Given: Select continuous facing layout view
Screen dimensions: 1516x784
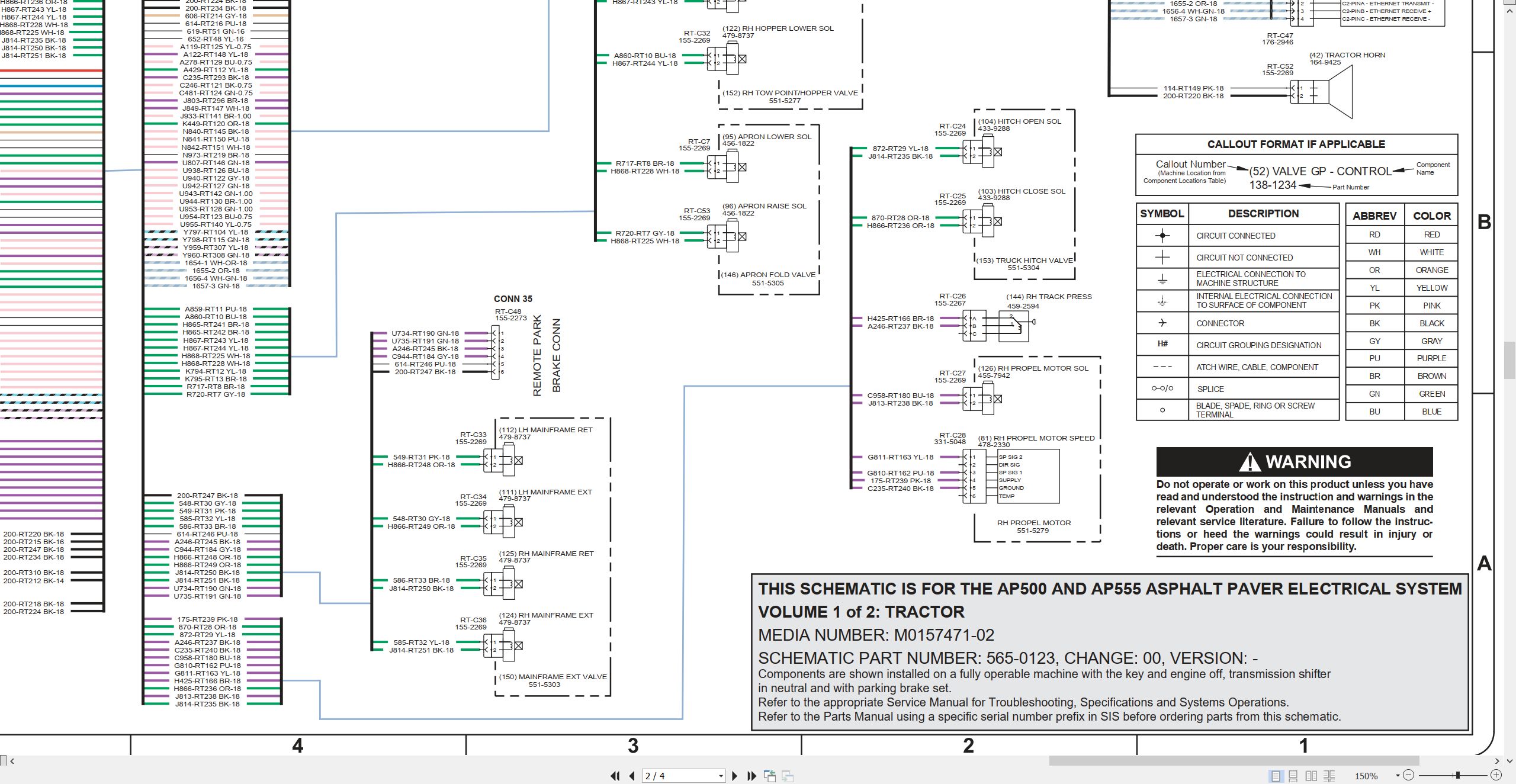Looking at the screenshot, I should click(1329, 776).
